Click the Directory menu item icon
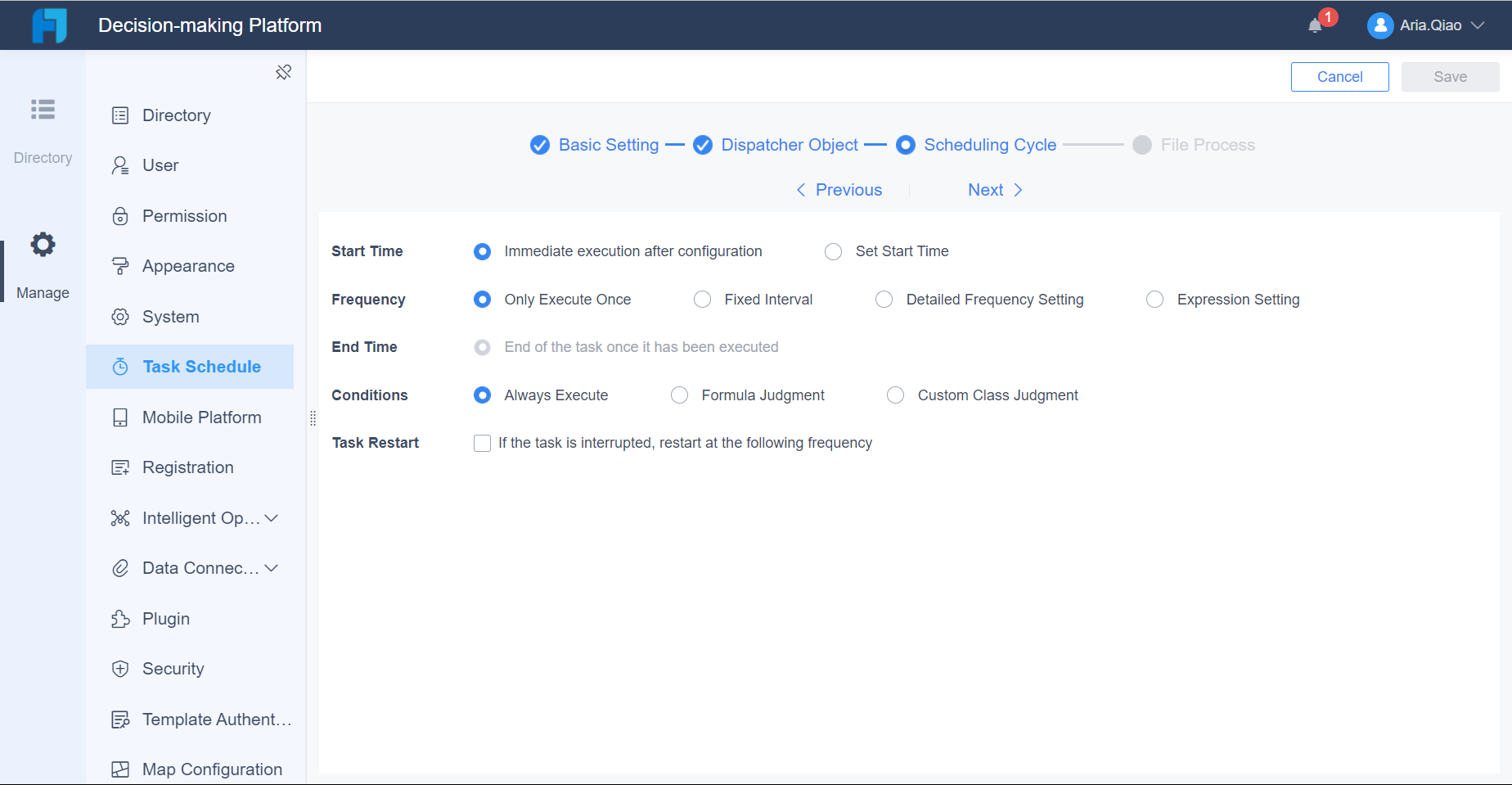The image size is (1512, 785). pyautogui.click(x=120, y=115)
